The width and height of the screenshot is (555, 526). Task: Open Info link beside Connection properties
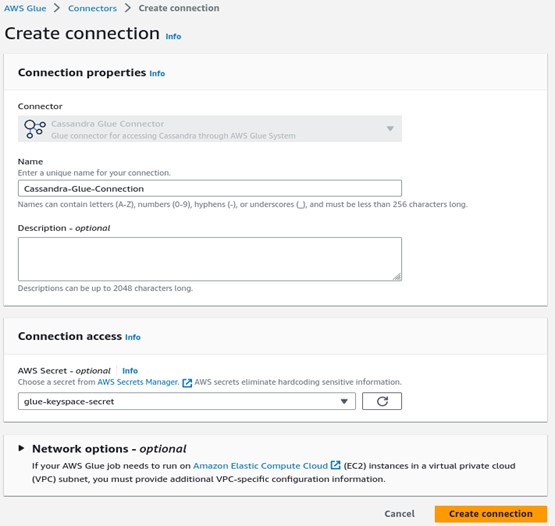[x=157, y=73]
